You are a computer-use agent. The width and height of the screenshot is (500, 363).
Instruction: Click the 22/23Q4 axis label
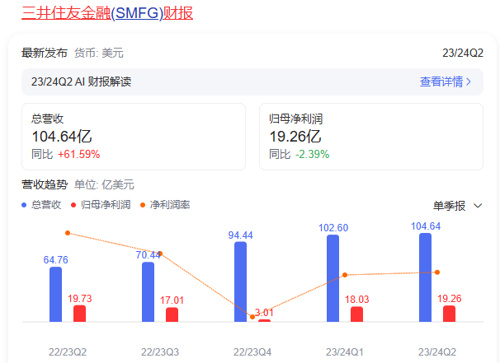pyautogui.click(x=252, y=352)
